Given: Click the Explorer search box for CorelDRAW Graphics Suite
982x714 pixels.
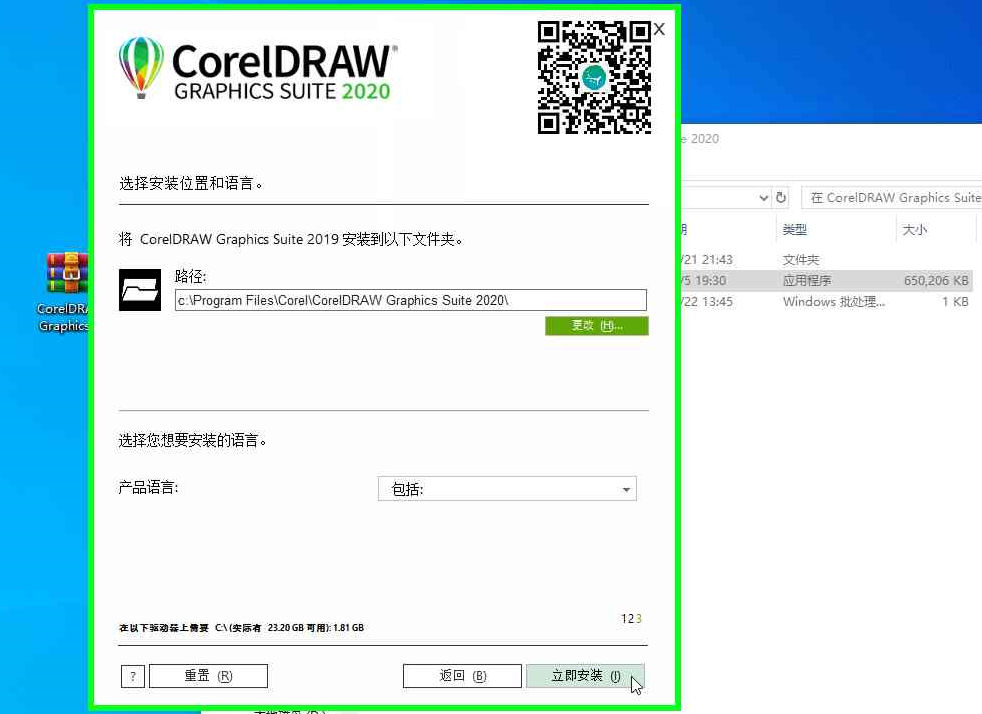Looking at the screenshot, I should [x=892, y=198].
